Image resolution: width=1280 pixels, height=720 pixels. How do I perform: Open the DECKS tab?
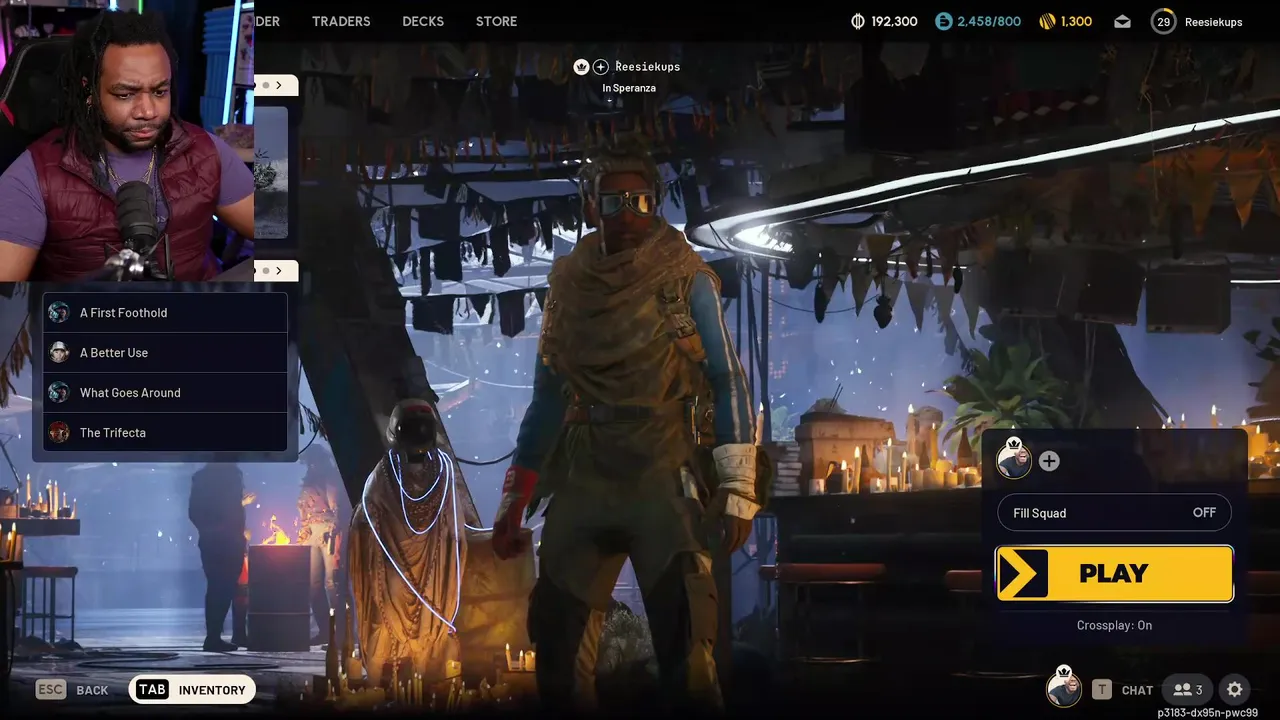tap(423, 21)
